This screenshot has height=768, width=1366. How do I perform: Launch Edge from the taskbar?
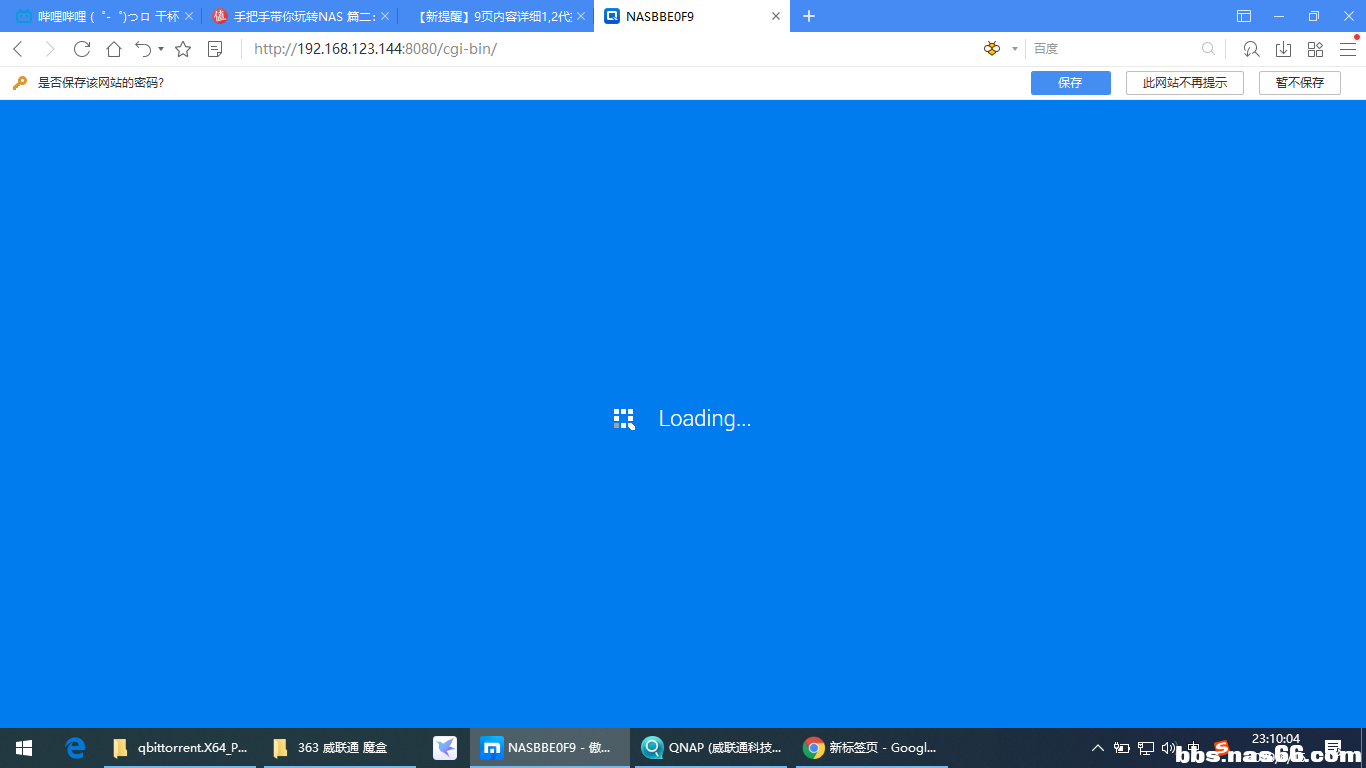pos(75,748)
